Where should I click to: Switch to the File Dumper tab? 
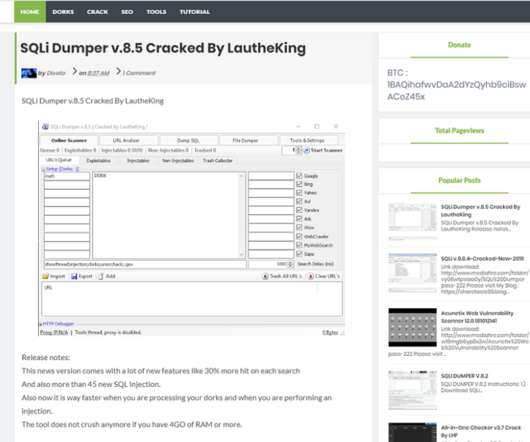(x=245, y=140)
